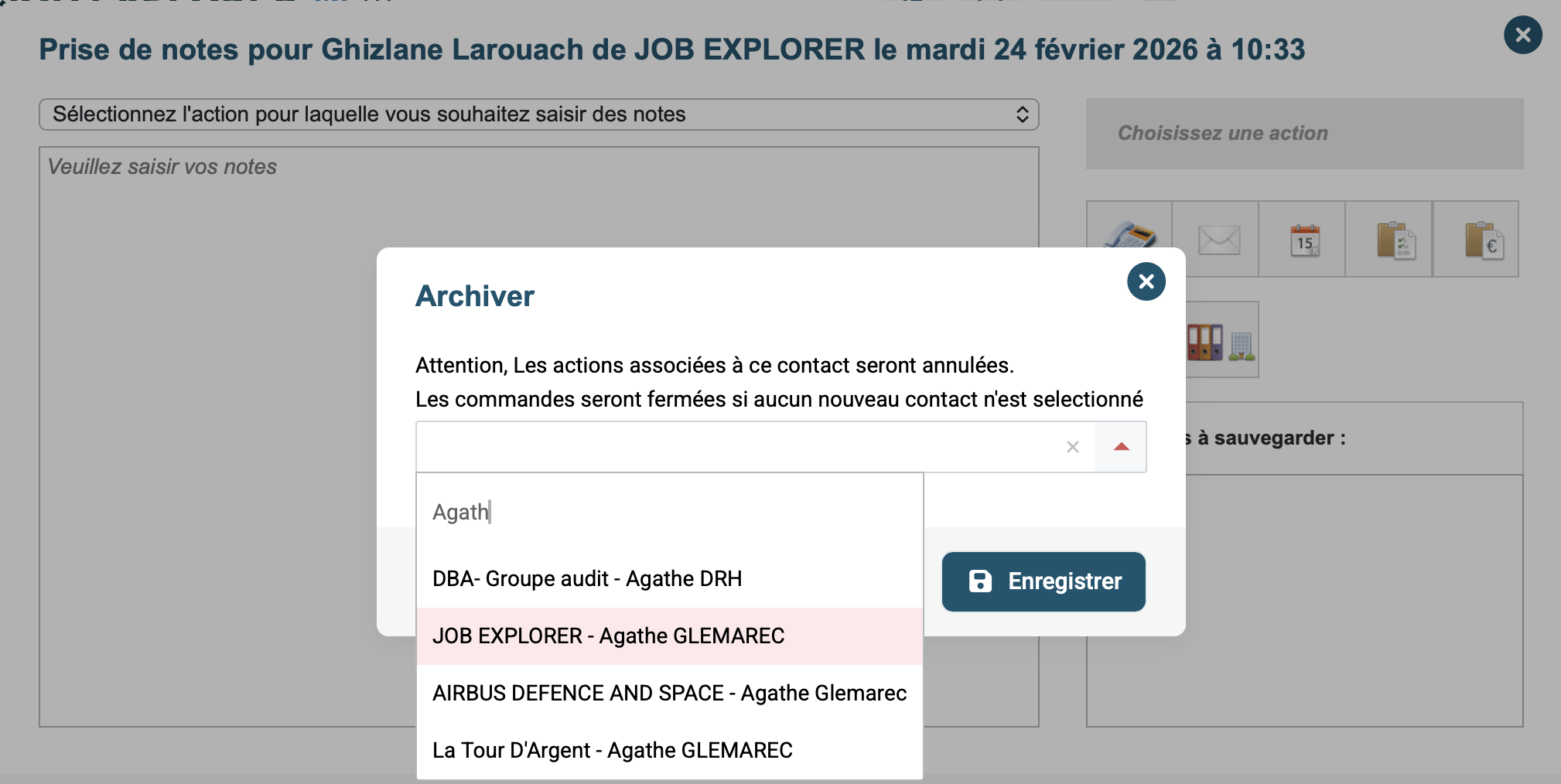Click the binders and building icon
Viewport: 1561px width, 784px height.
point(1221,342)
